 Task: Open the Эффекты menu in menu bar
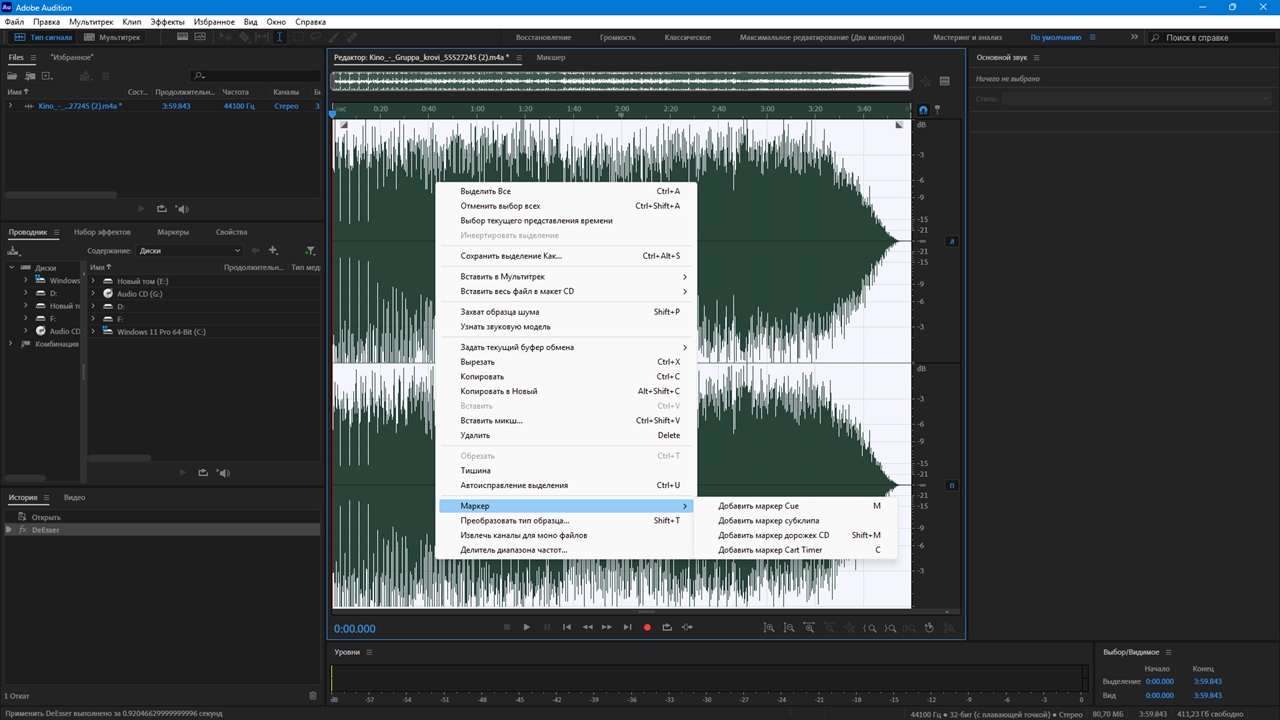(x=167, y=21)
